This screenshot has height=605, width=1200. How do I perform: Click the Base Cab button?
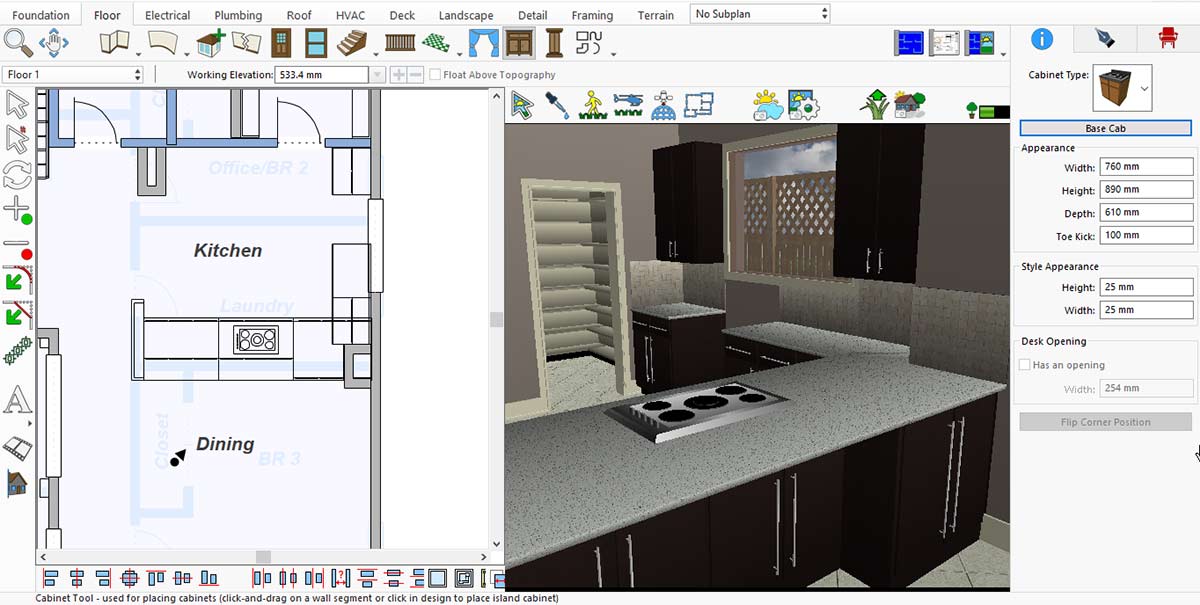pyautogui.click(x=1105, y=128)
